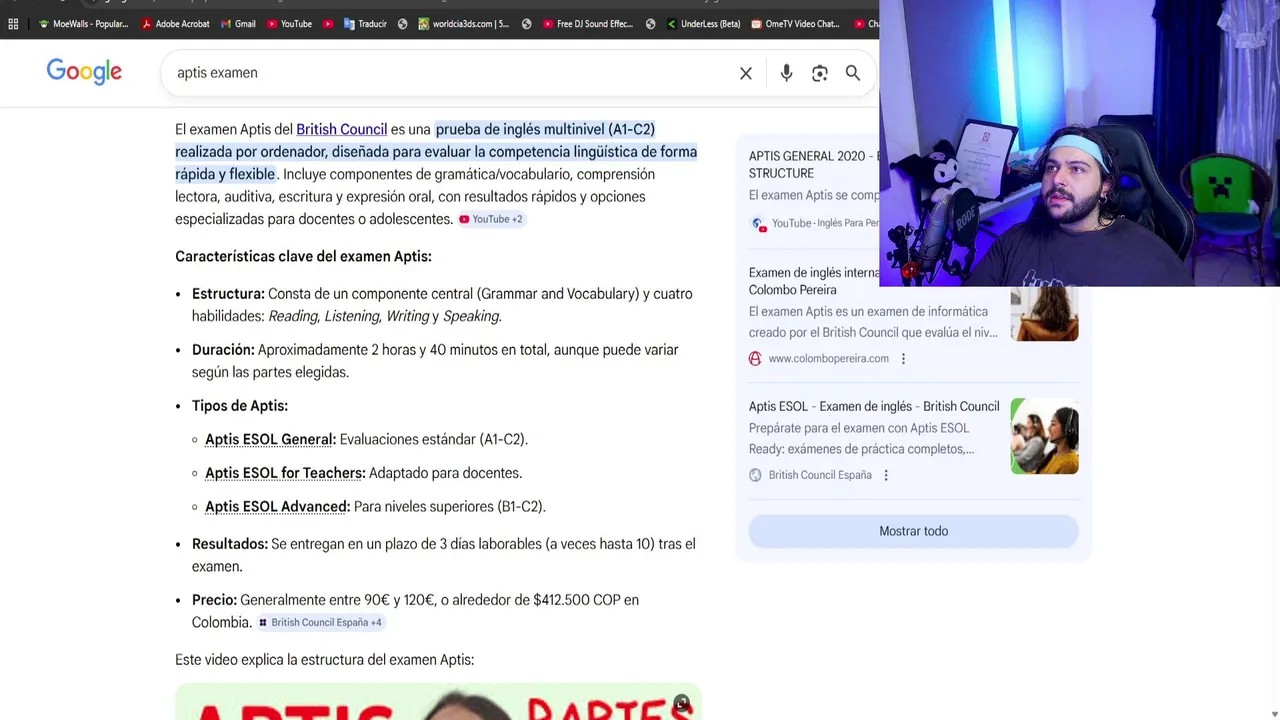1280x720 pixels.
Task: Select the 'Características clave del examen Aptis:' heading
Action: (x=303, y=256)
